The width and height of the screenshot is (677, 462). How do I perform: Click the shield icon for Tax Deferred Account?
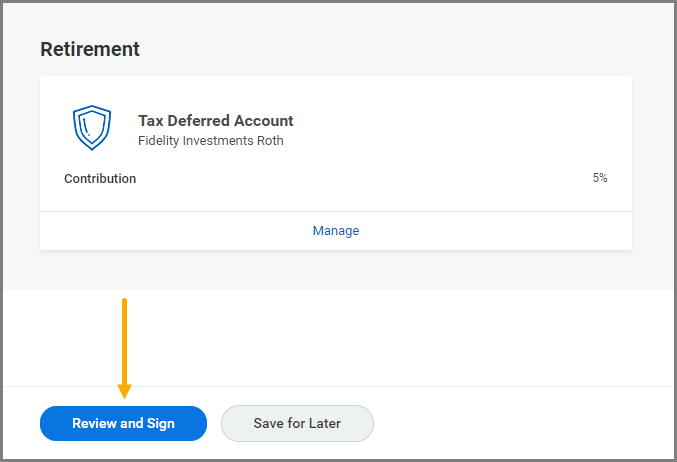[91, 128]
